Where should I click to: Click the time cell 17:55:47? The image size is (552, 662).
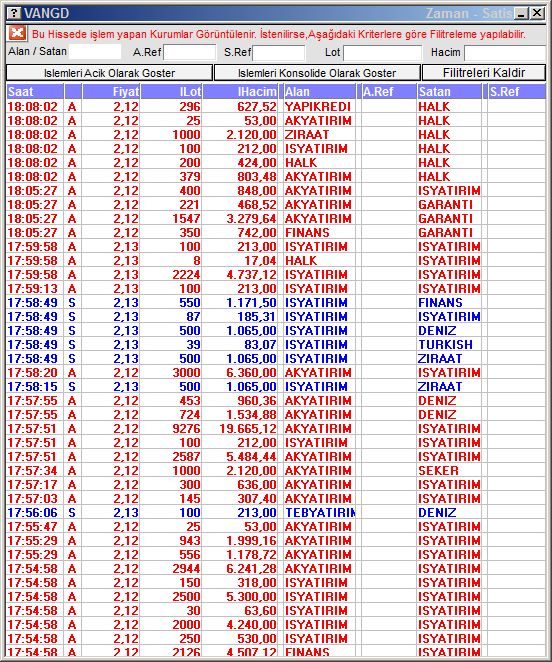pos(35,526)
